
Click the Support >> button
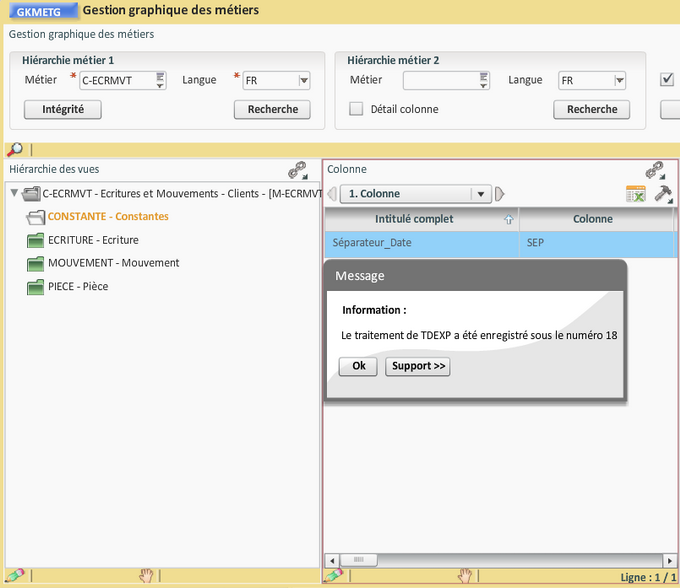418,366
